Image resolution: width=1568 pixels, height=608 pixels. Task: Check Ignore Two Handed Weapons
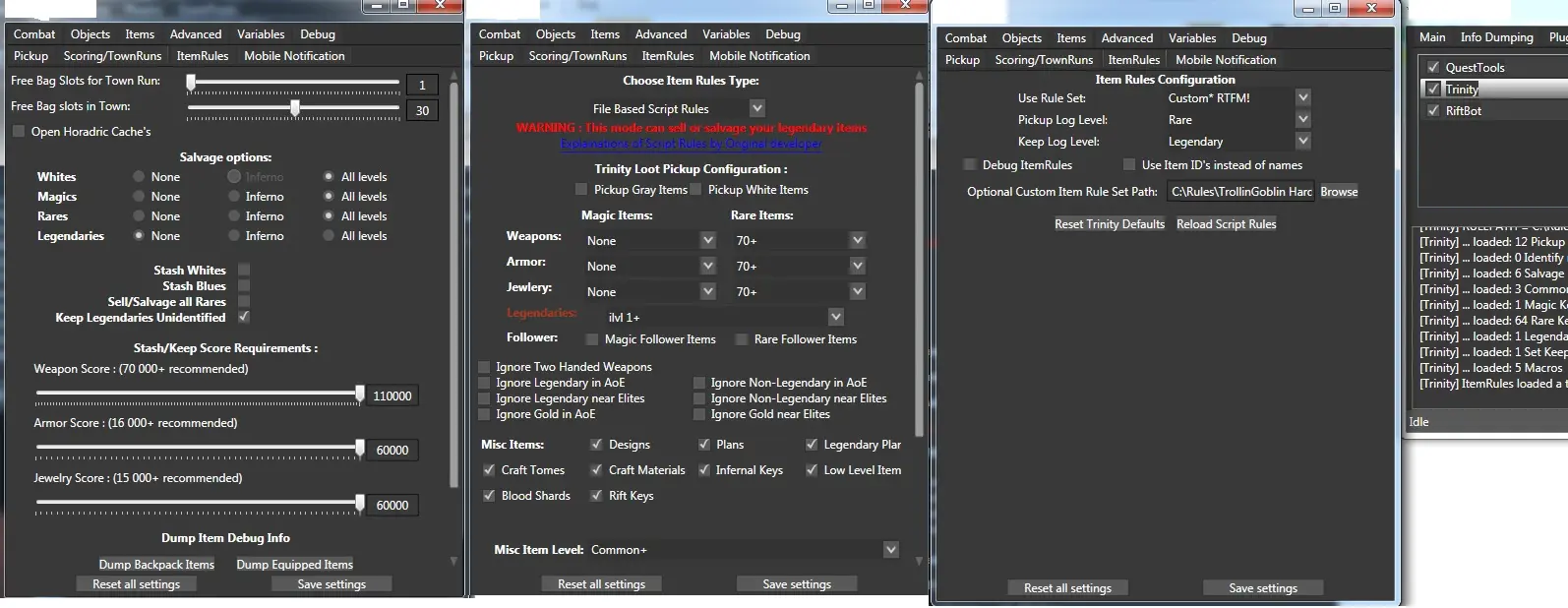484,367
